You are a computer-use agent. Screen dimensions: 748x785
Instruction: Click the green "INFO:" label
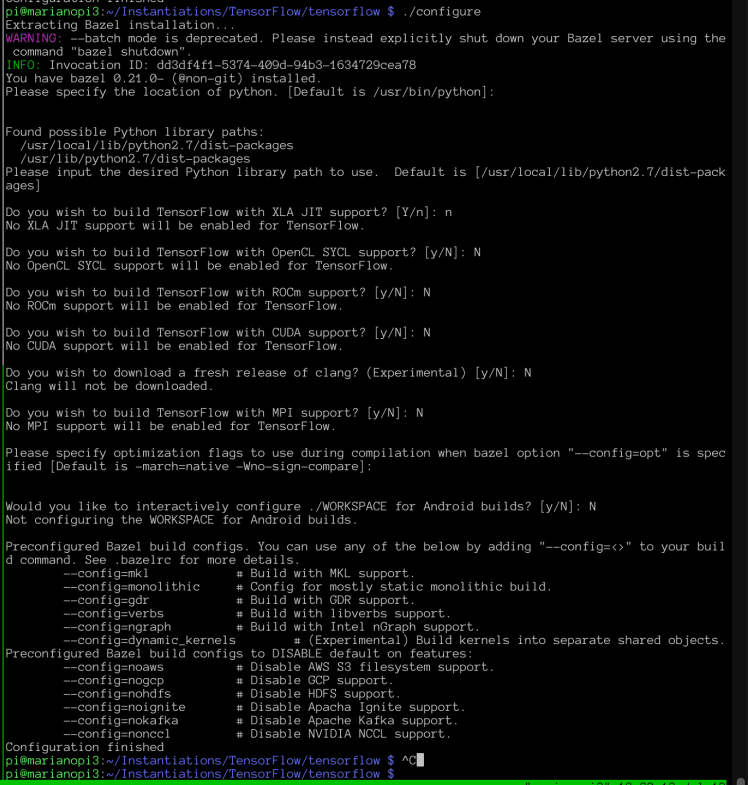(23, 65)
